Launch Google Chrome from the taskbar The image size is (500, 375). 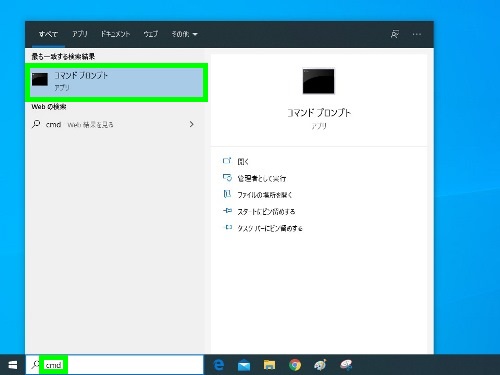pyautogui.click(x=295, y=365)
